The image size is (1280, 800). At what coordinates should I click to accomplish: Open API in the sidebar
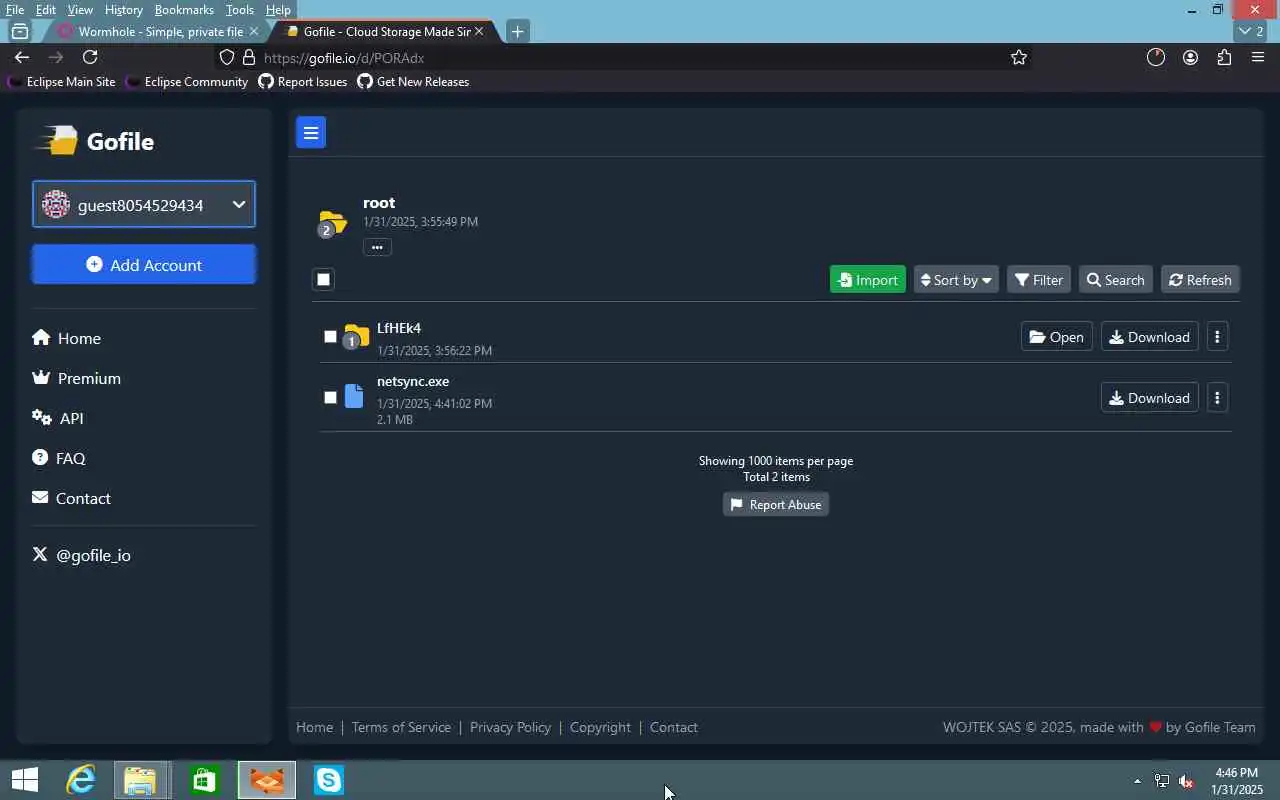pyautogui.click(x=58, y=418)
